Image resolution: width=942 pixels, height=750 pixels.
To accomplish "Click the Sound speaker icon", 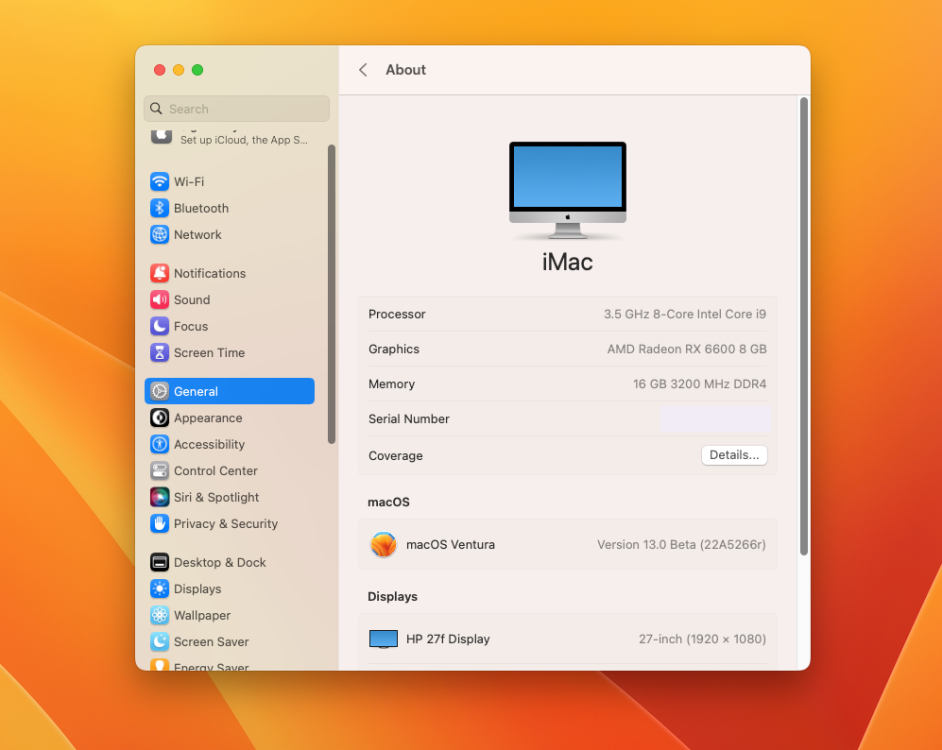I will point(159,299).
